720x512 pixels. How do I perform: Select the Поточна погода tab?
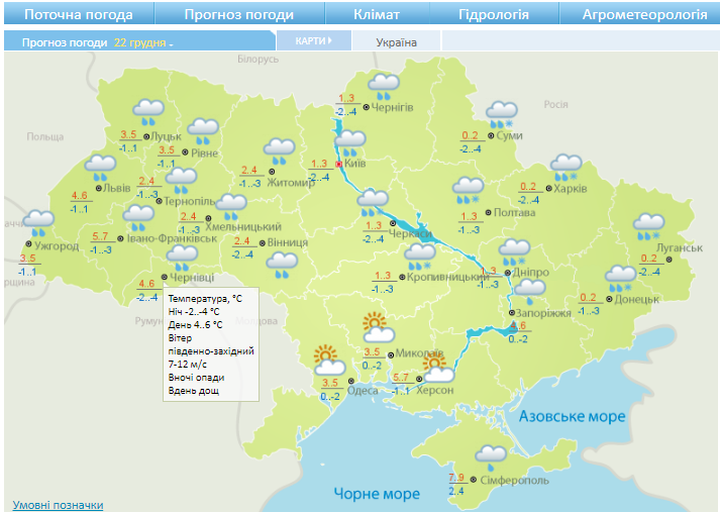(x=78, y=14)
